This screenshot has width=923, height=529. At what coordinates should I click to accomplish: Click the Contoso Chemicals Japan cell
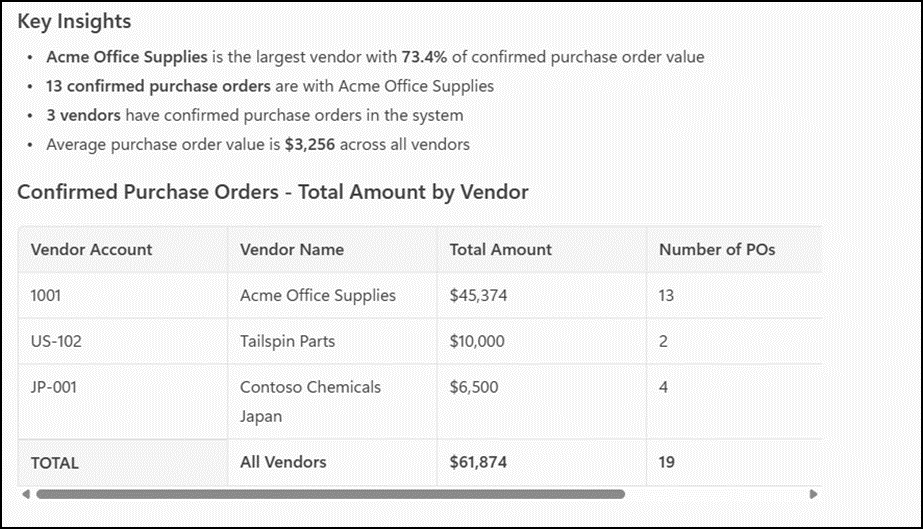[x=333, y=401]
